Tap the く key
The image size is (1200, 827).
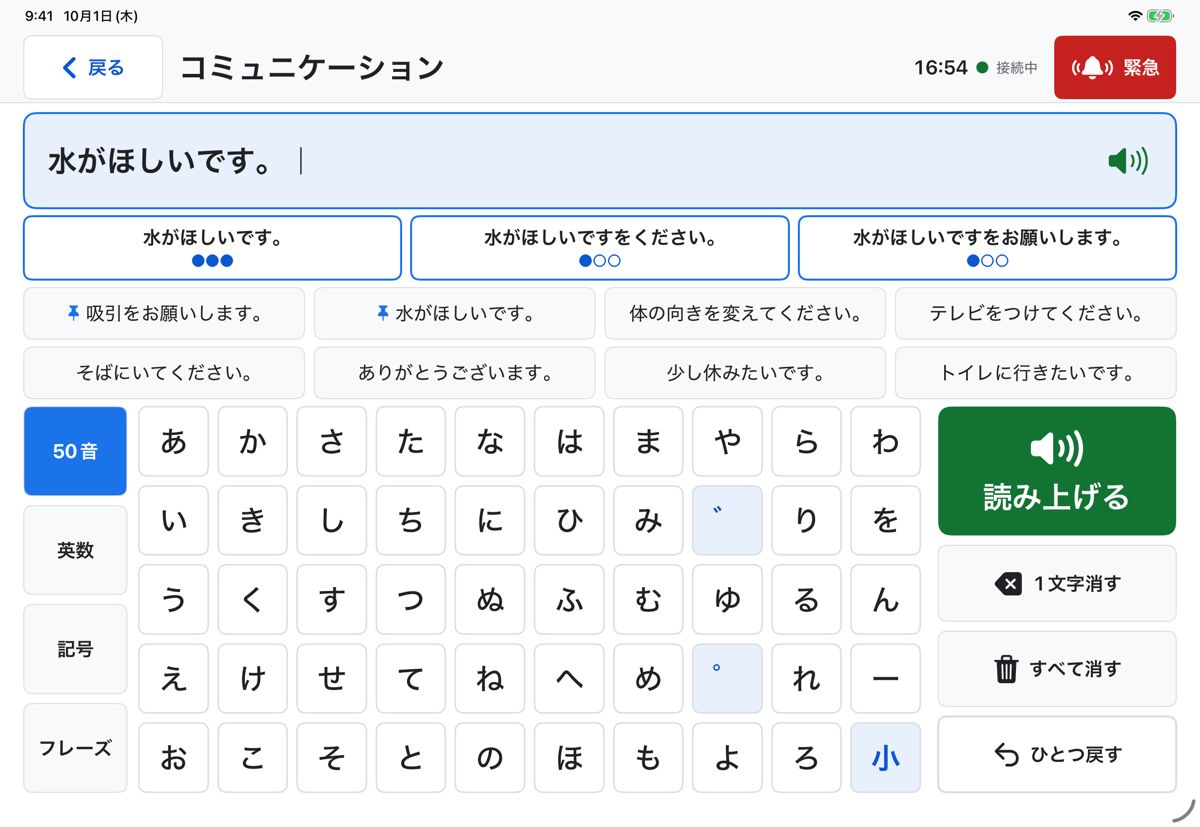(x=252, y=600)
